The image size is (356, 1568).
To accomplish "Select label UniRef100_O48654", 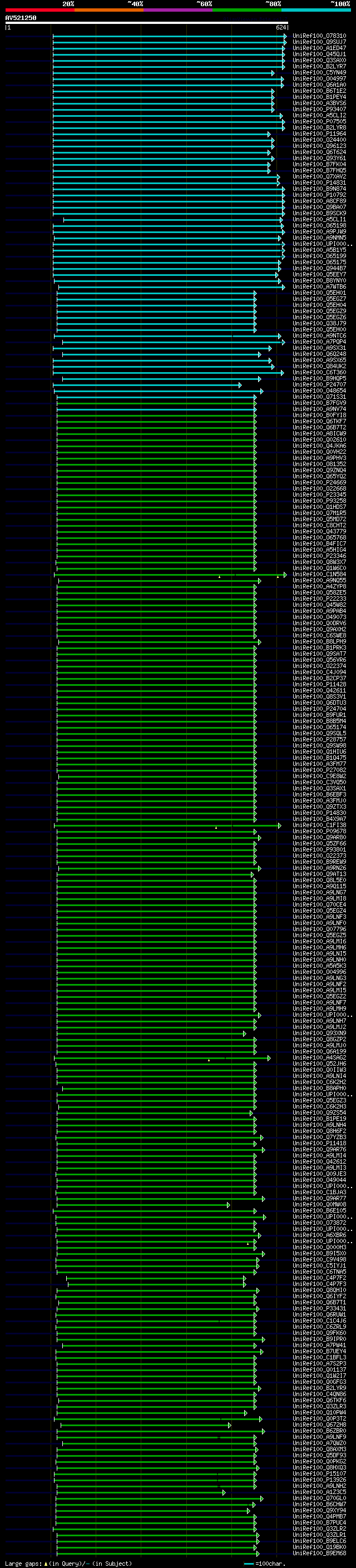I will 319,391.
